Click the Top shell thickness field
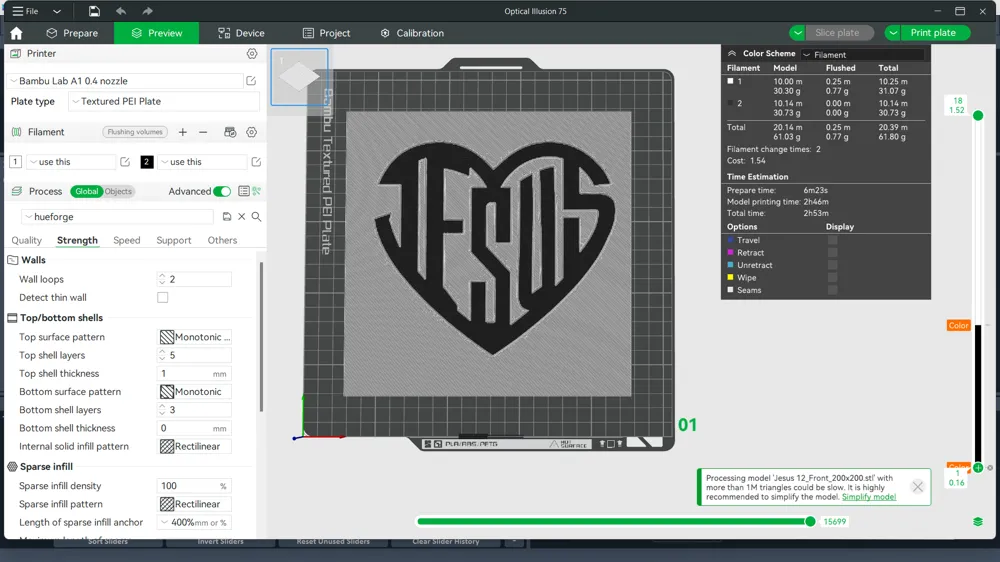Image resolution: width=1000 pixels, height=562 pixels. tap(195, 374)
